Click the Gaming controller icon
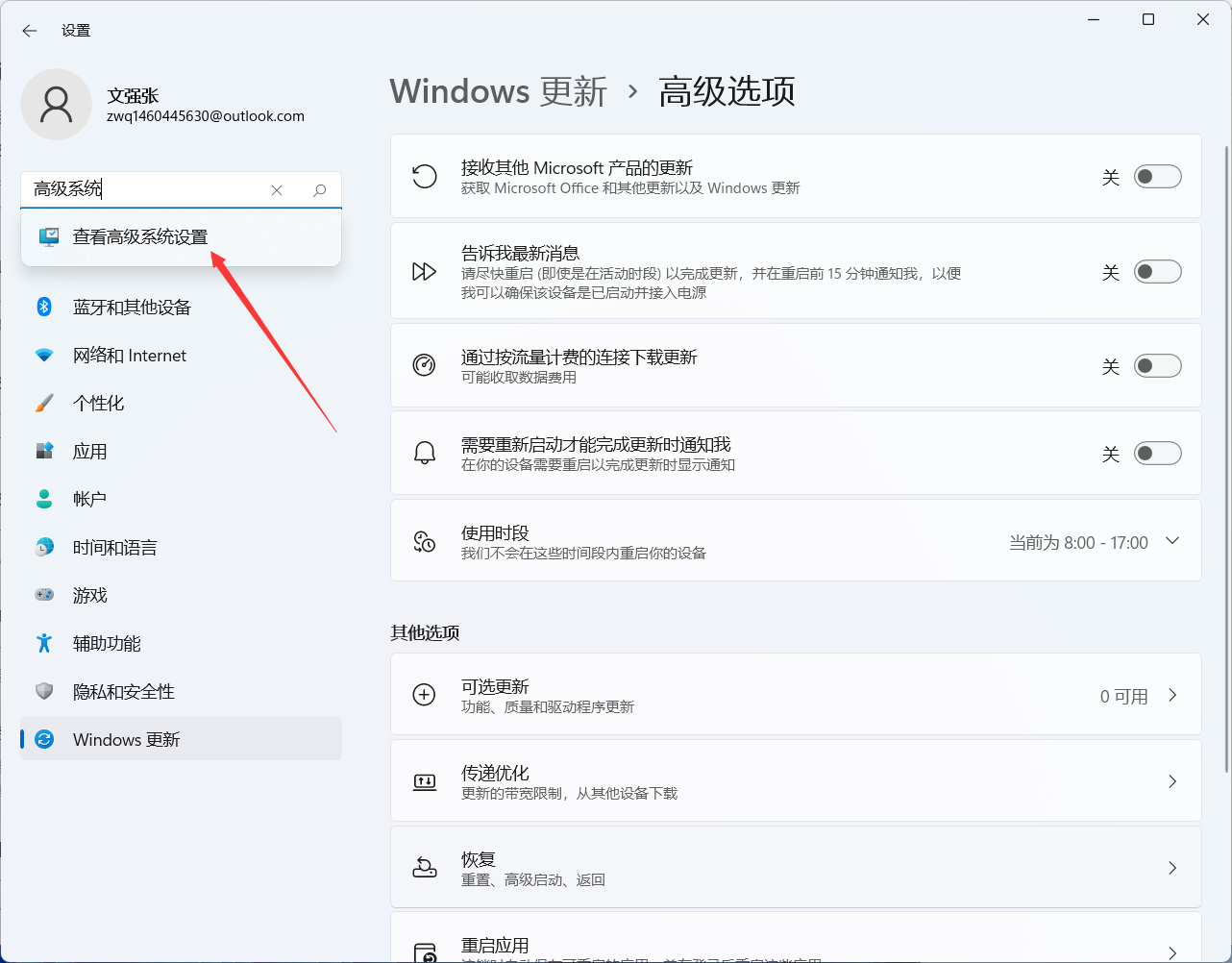Screen dimensions: 1232x963 point(44,595)
